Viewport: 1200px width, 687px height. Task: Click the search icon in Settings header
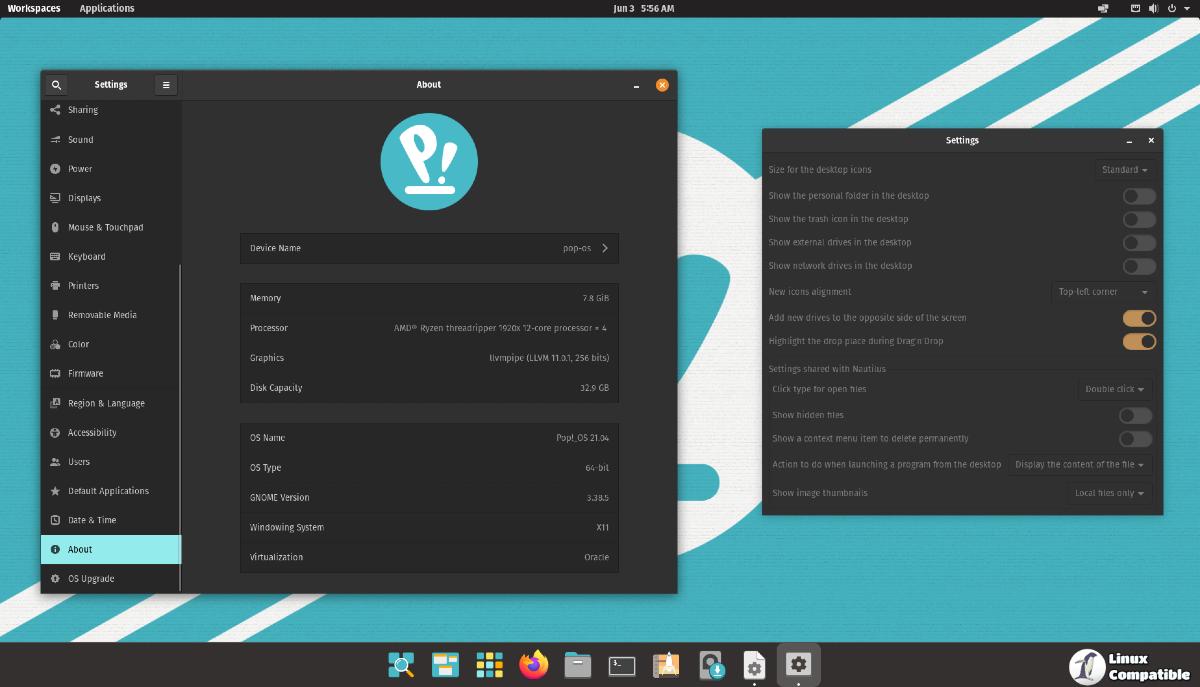click(x=56, y=85)
